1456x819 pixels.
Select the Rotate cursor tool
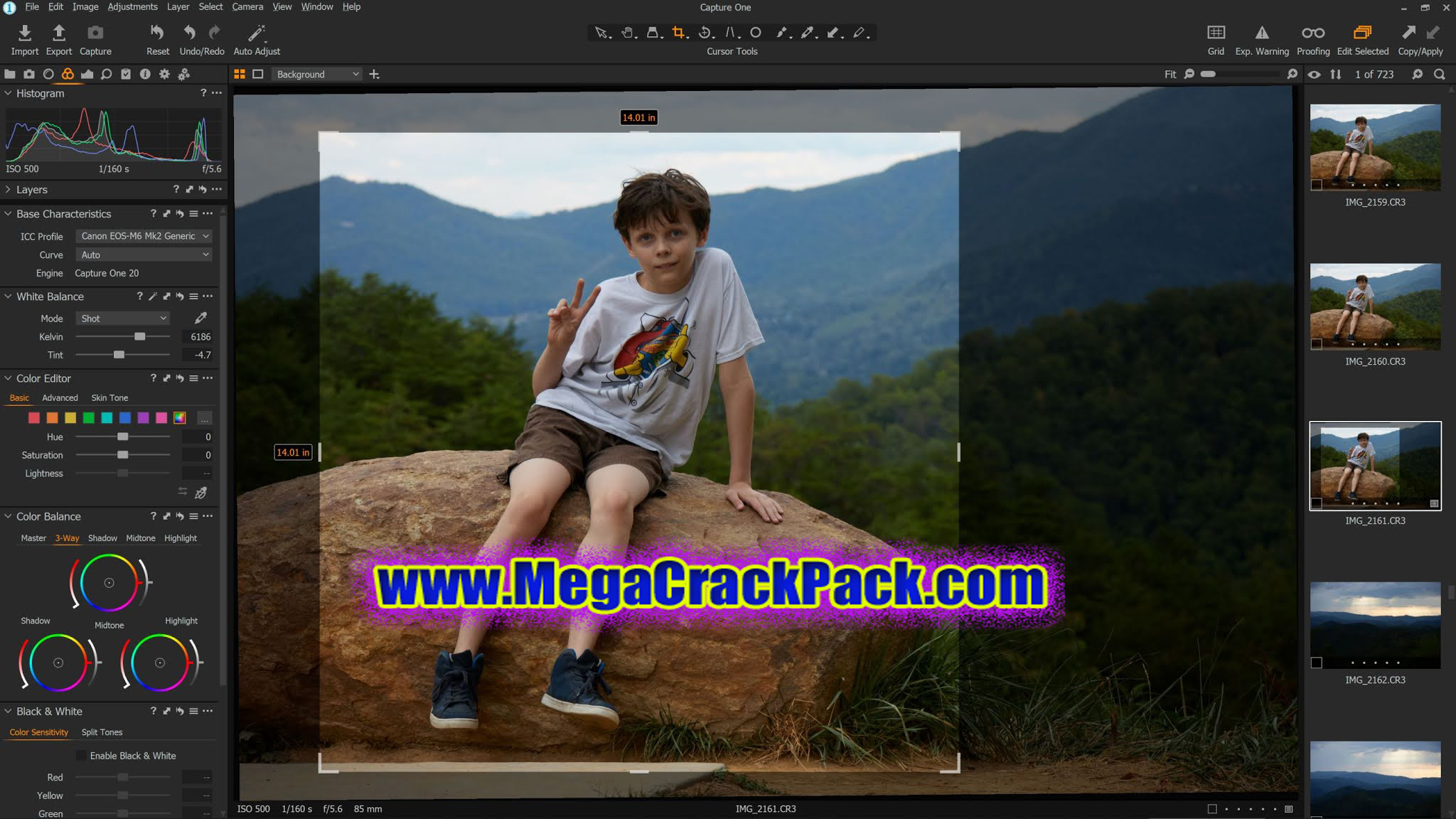[x=705, y=33]
